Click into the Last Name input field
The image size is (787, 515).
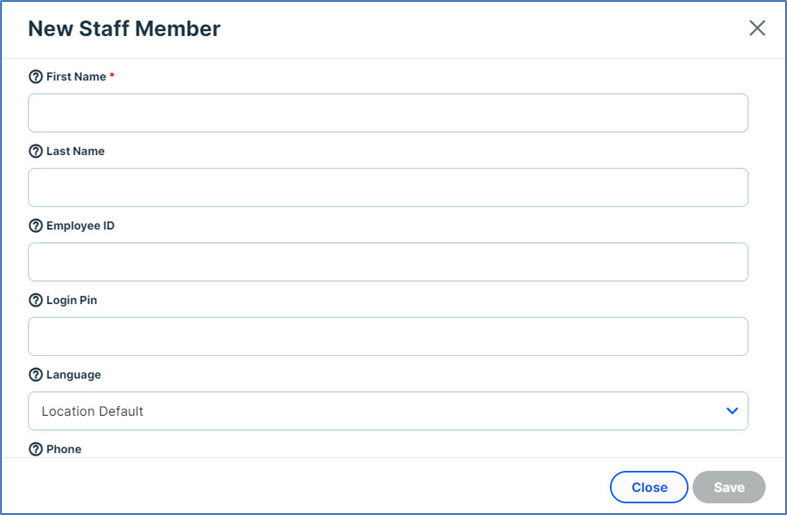(x=388, y=187)
